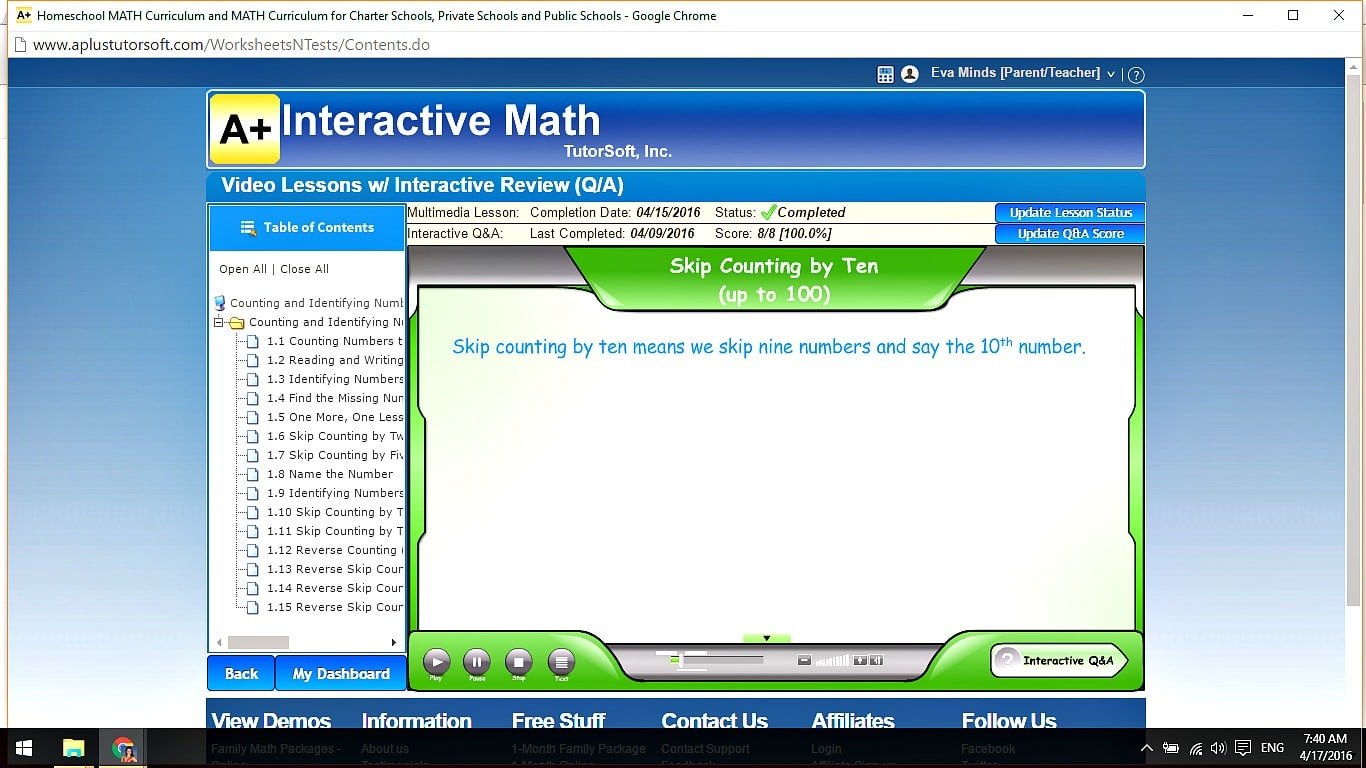This screenshot has width=1366, height=768.
Task: Expand hidden icons in the system tray
Action: [1147, 747]
